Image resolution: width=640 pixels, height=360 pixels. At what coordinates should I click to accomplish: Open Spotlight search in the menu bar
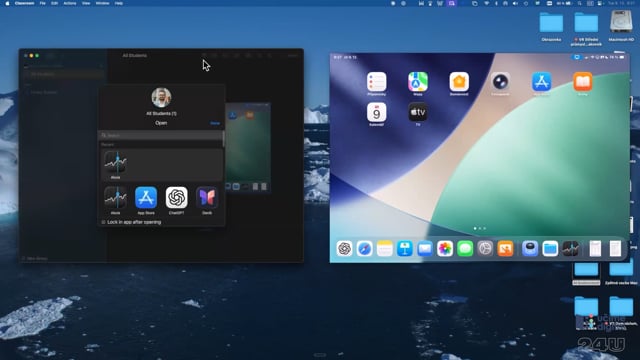(579, 3)
